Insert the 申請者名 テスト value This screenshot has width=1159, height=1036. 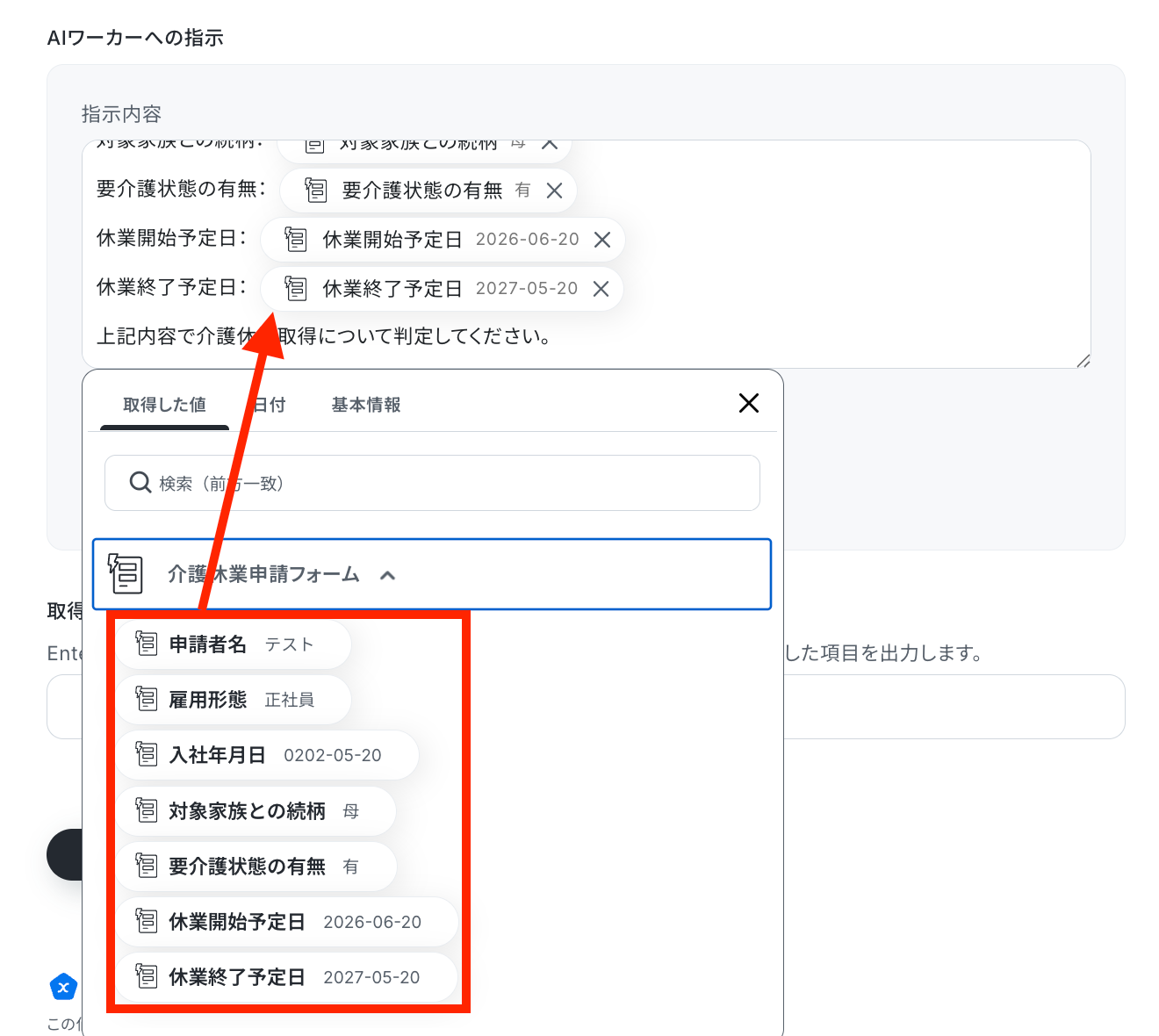[234, 644]
